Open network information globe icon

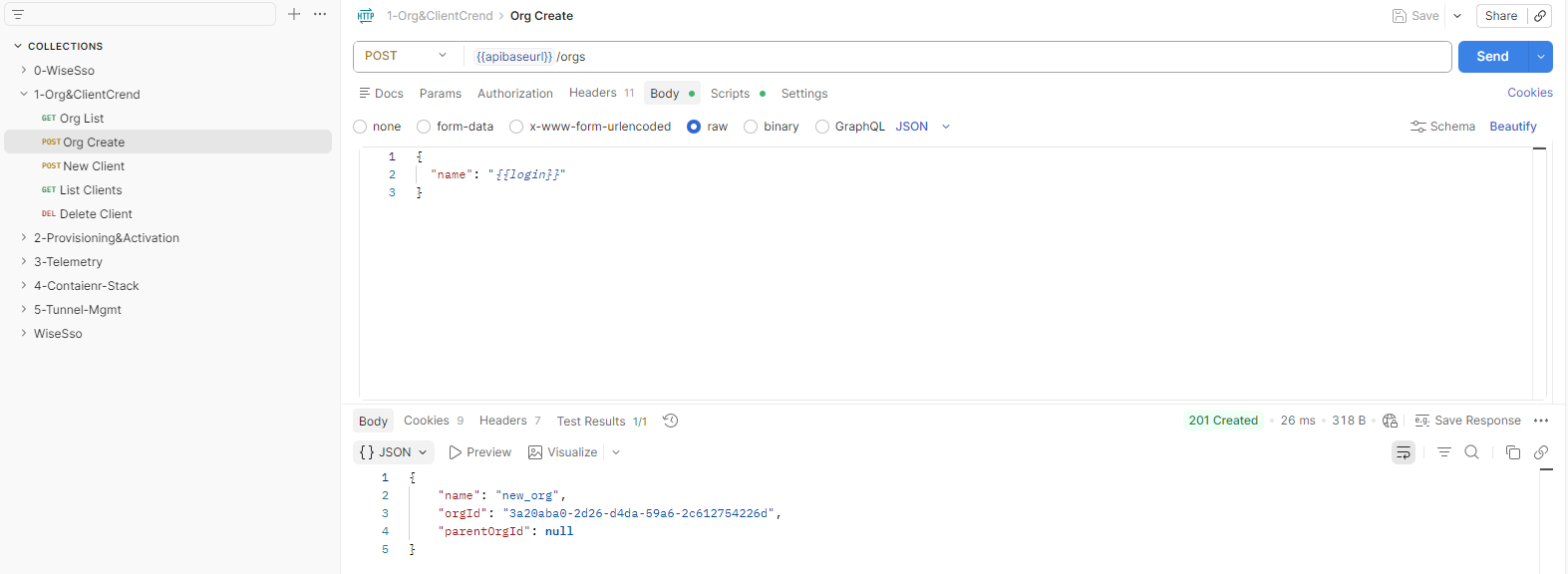(x=1391, y=421)
